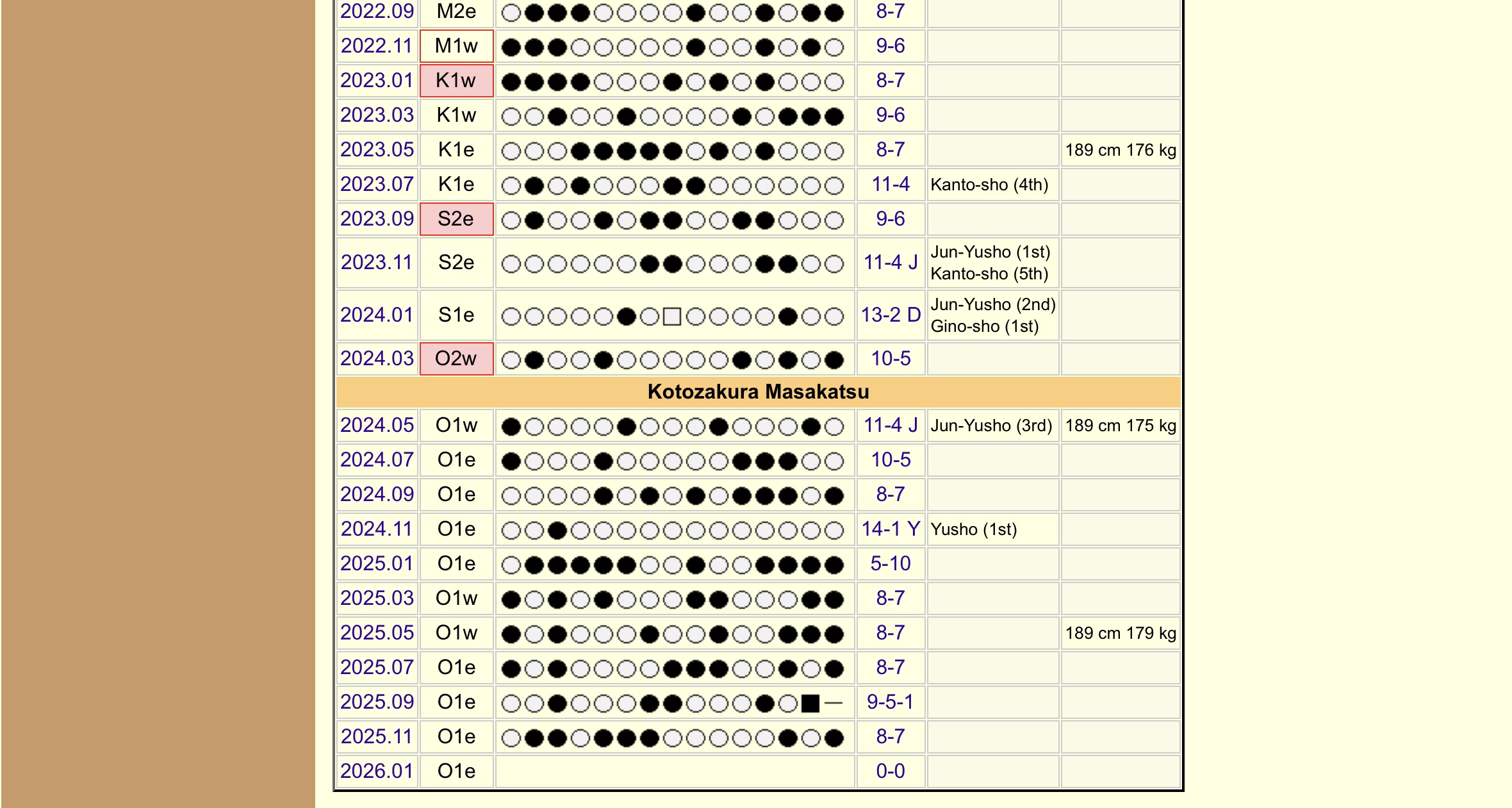Click the 5-10 record link
Viewport: 1512px width, 808px height.
(891, 564)
